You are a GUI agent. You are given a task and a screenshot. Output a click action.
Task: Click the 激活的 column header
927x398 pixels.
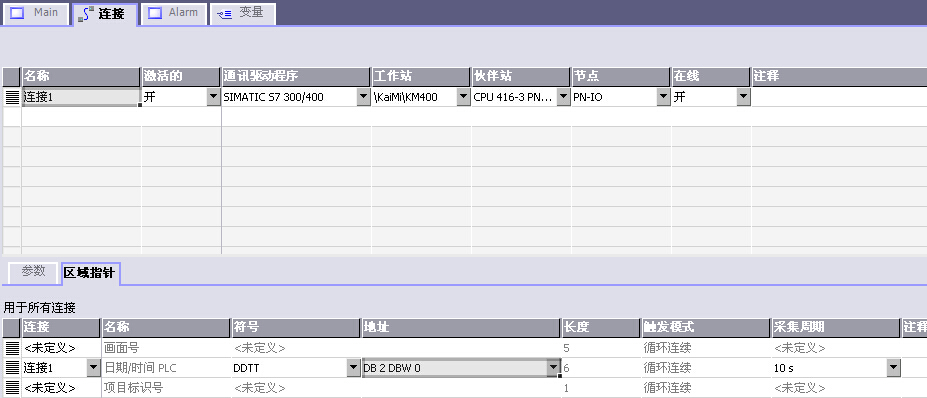(x=181, y=77)
